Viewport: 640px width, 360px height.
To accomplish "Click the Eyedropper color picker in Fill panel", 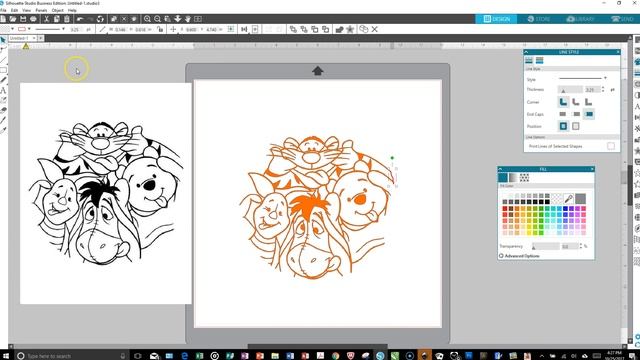I will click(568, 199).
